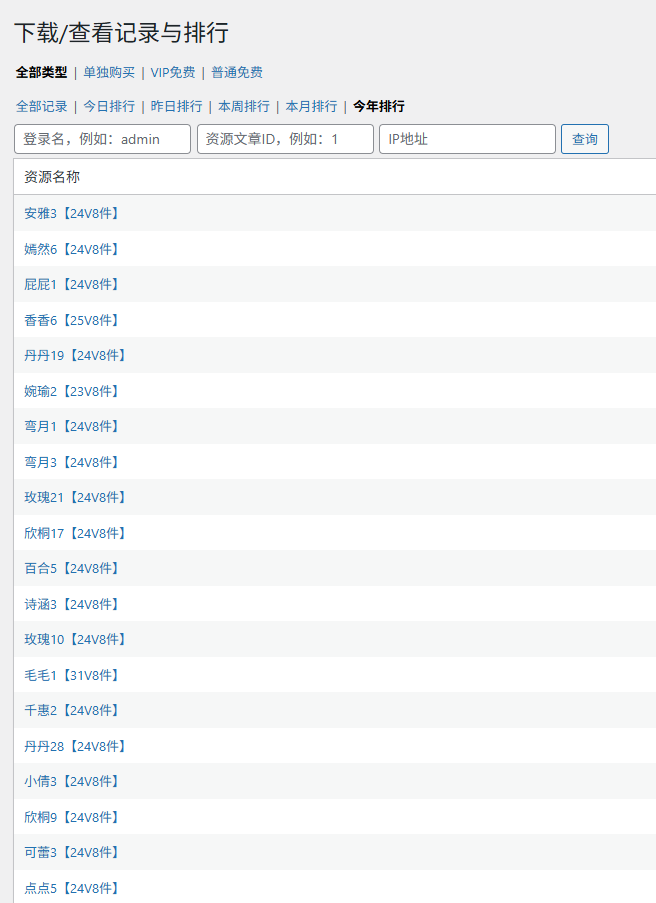Show the 普通免费 type records

click(237, 72)
